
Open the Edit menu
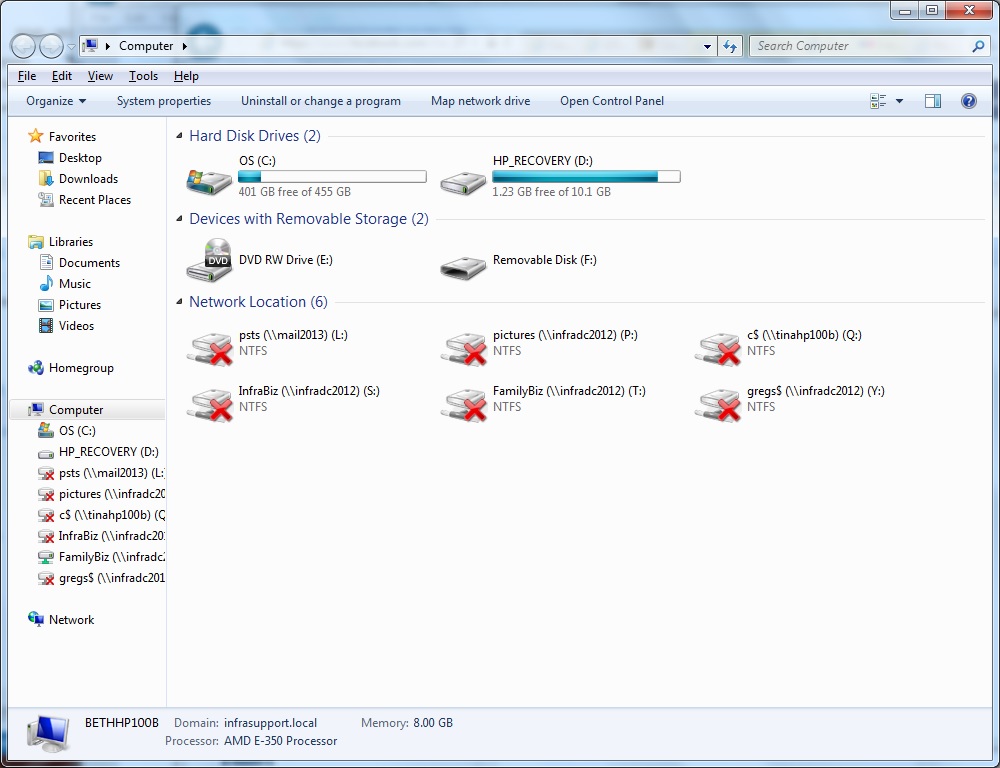click(61, 76)
